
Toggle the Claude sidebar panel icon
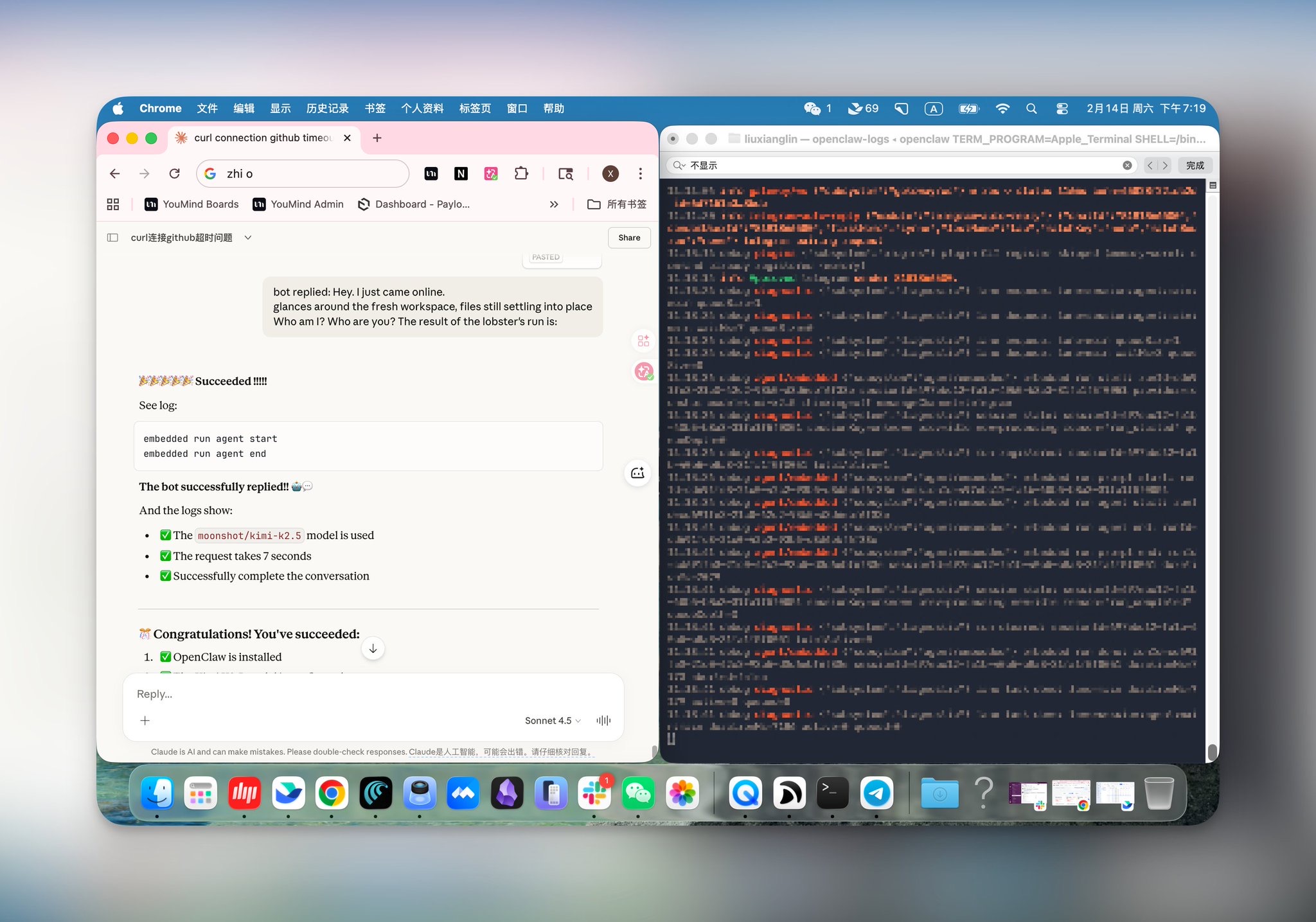click(113, 238)
